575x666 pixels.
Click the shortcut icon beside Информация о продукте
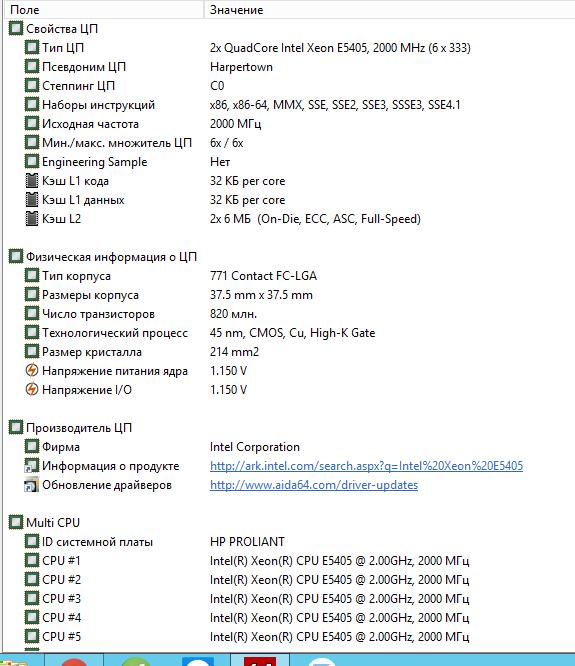click(x=31, y=466)
